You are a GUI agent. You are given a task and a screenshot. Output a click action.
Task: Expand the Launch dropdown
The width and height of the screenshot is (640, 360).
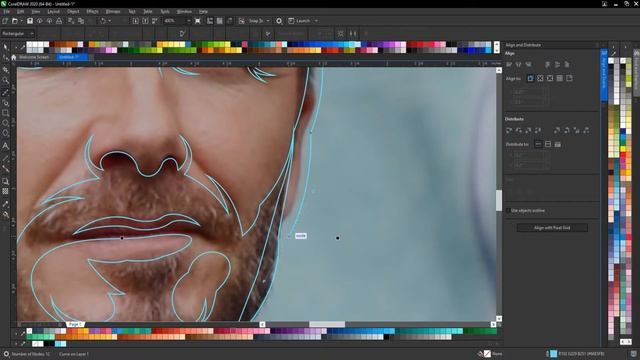click(316, 20)
